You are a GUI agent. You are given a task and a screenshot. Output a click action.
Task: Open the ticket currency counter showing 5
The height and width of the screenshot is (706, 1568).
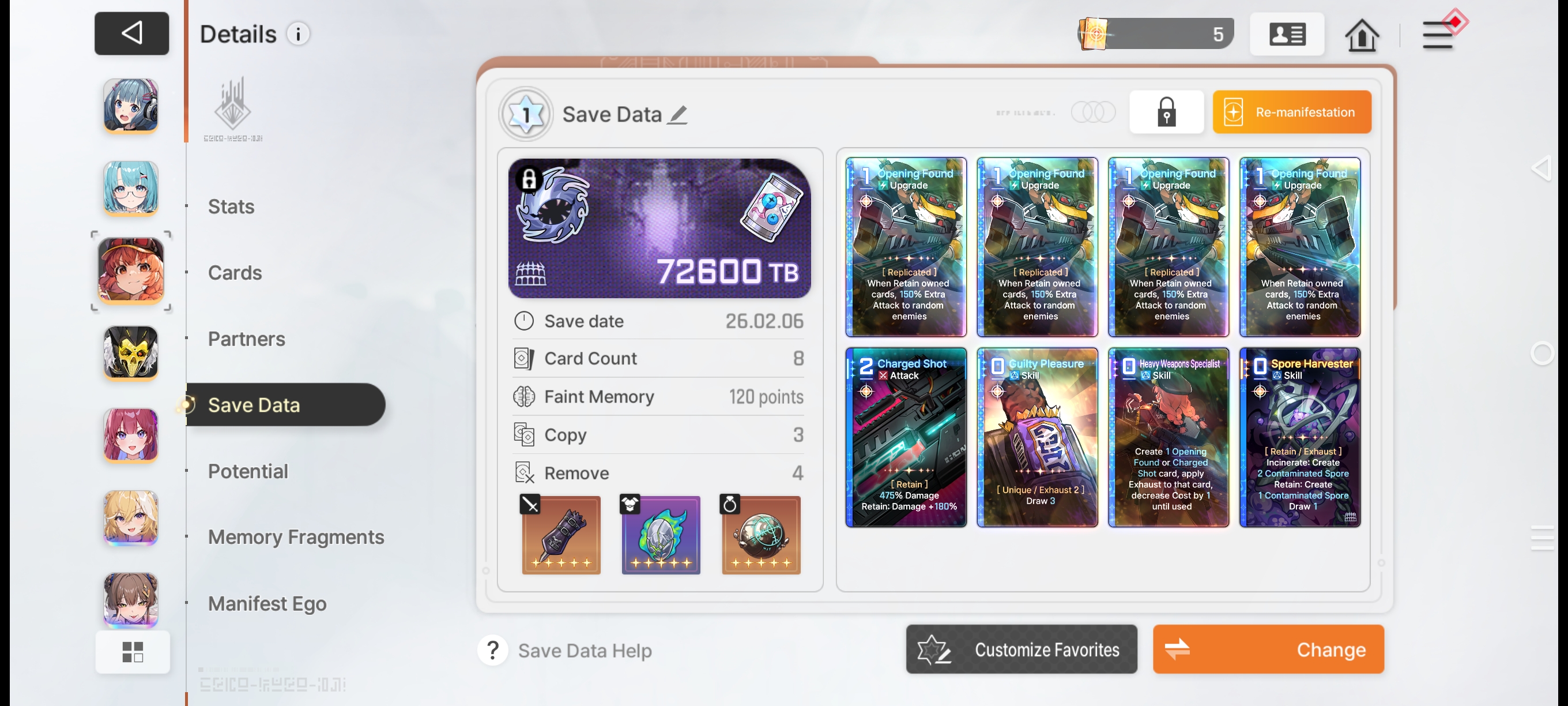[x=1155, y=33]
